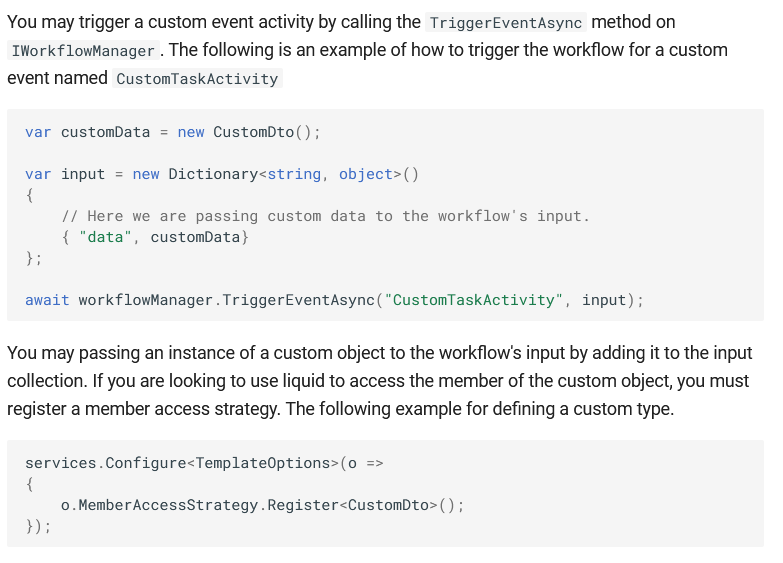Viewport: 783px width, 563px height.
Task: Click the 'Dictionary<string, object>()' code line
Action: [x=222, y=174]
